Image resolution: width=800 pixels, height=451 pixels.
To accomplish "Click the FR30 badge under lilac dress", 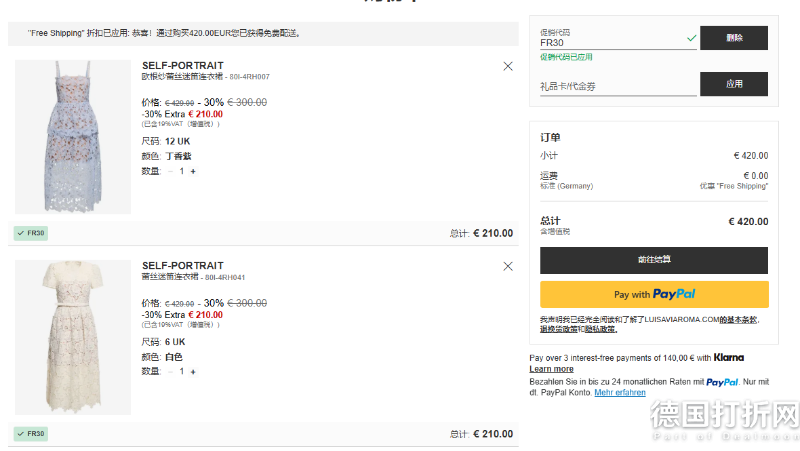I will tap(31, 233).
